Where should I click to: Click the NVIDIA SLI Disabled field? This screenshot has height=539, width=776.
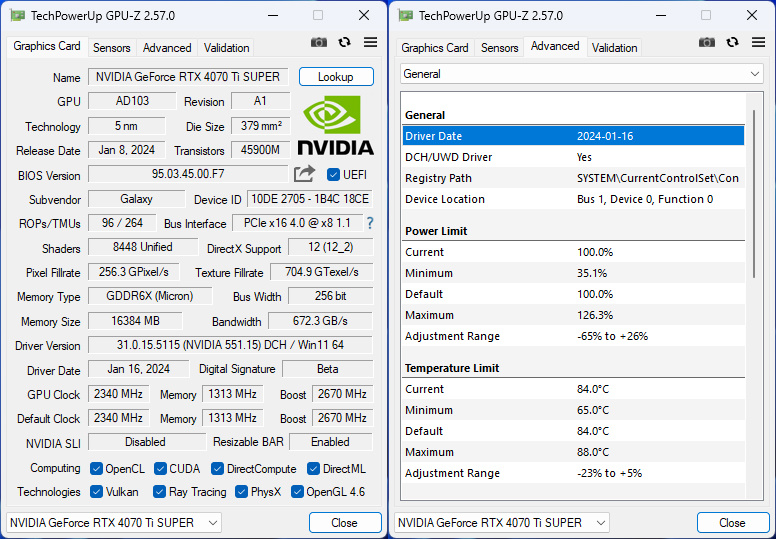coord(146,441)
